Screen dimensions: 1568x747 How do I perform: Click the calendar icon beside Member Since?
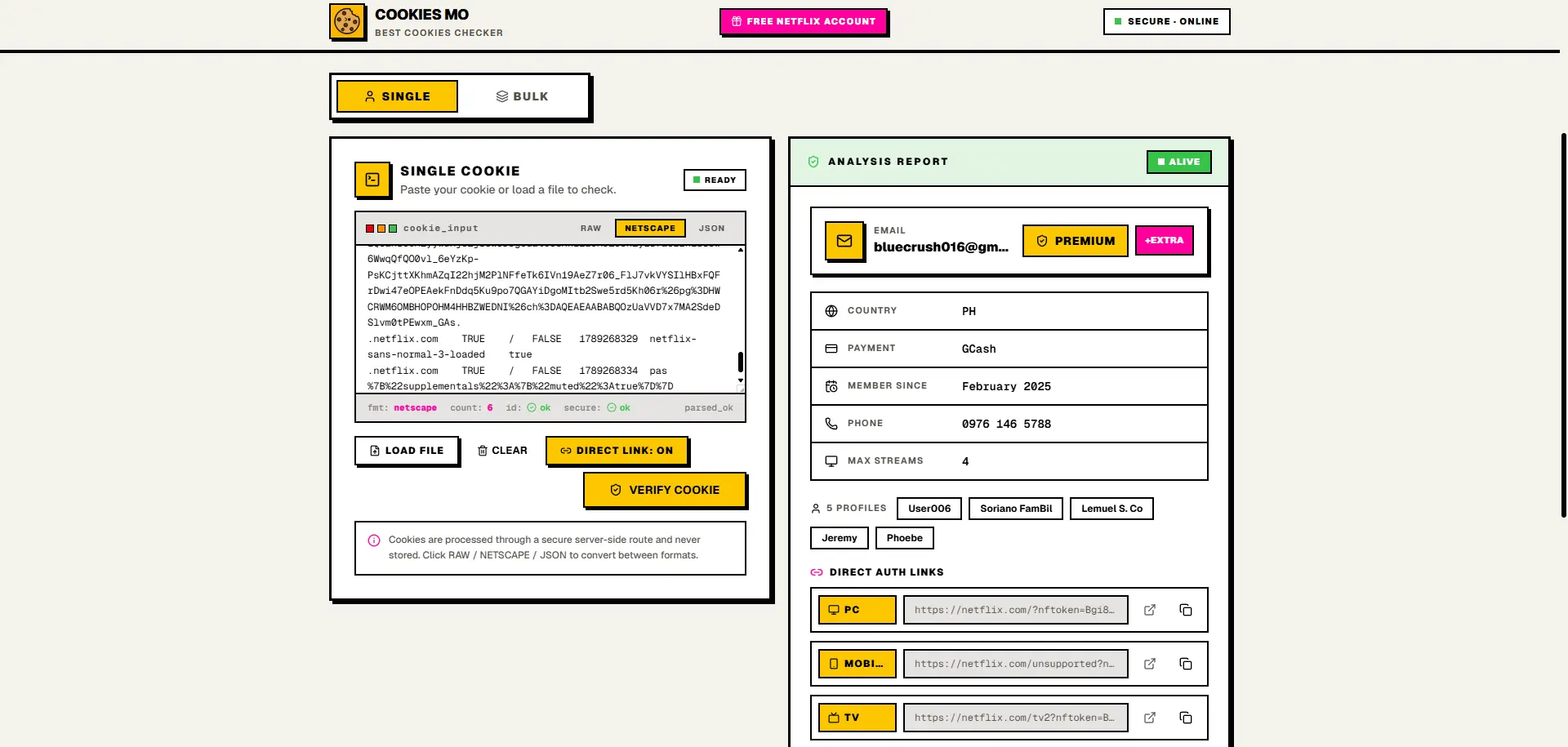[831, 386]
